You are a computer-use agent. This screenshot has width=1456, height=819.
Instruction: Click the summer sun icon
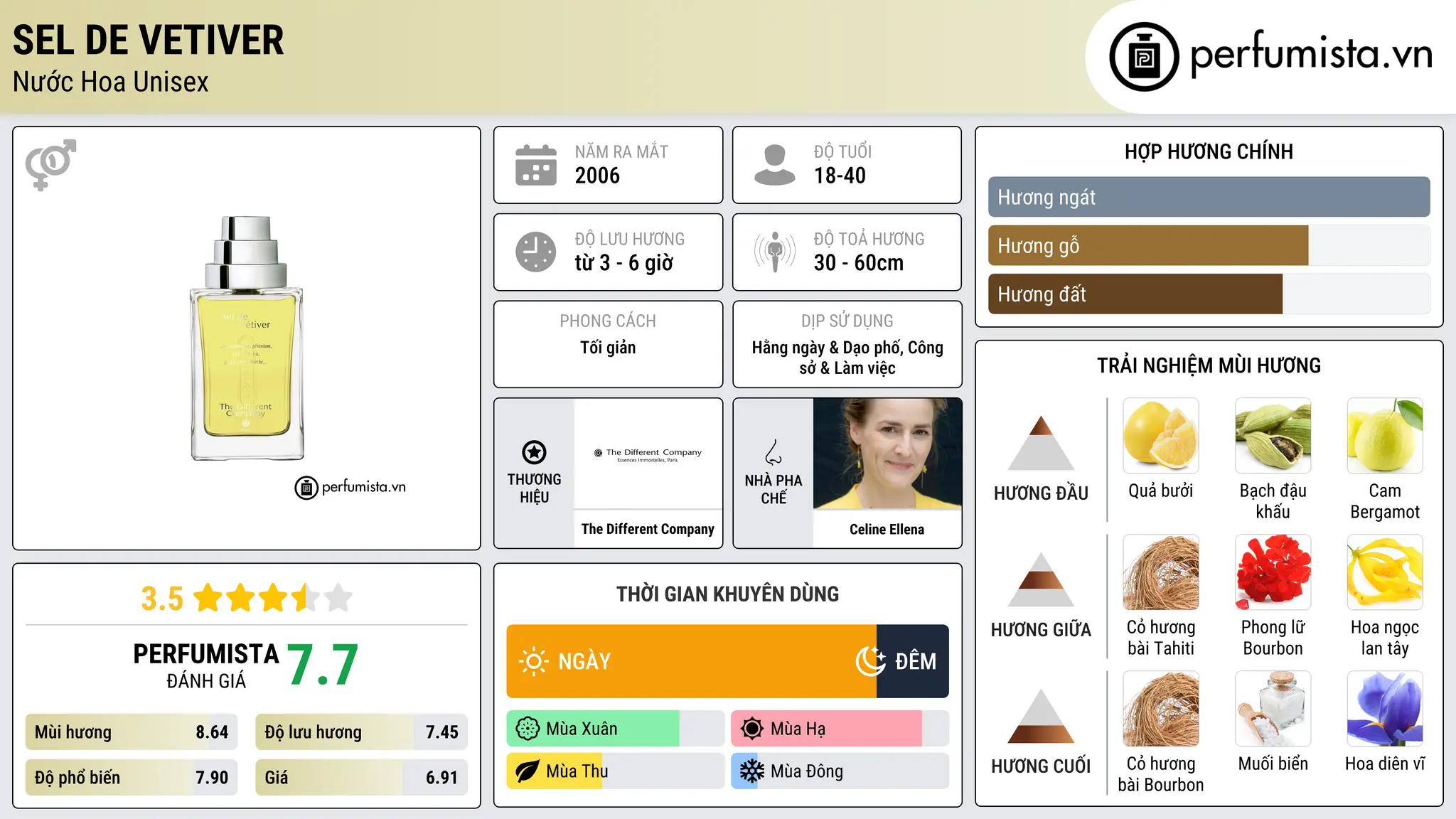coord(752,729)
